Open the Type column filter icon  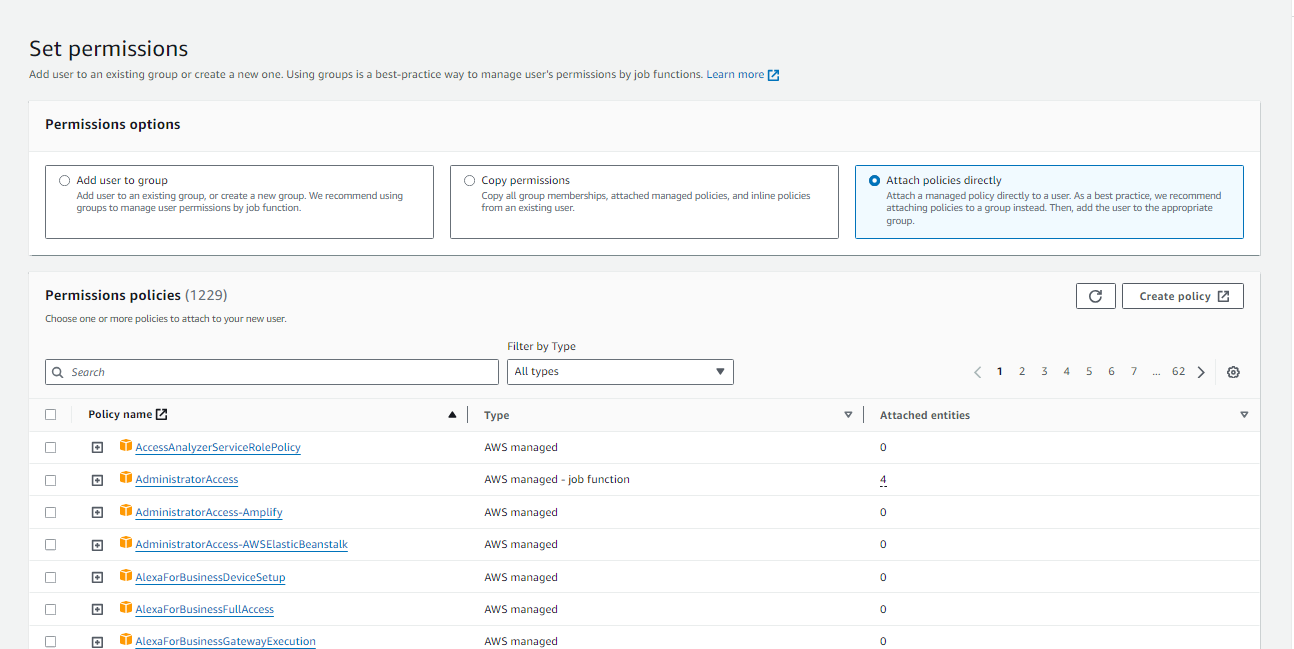(848, 414)
